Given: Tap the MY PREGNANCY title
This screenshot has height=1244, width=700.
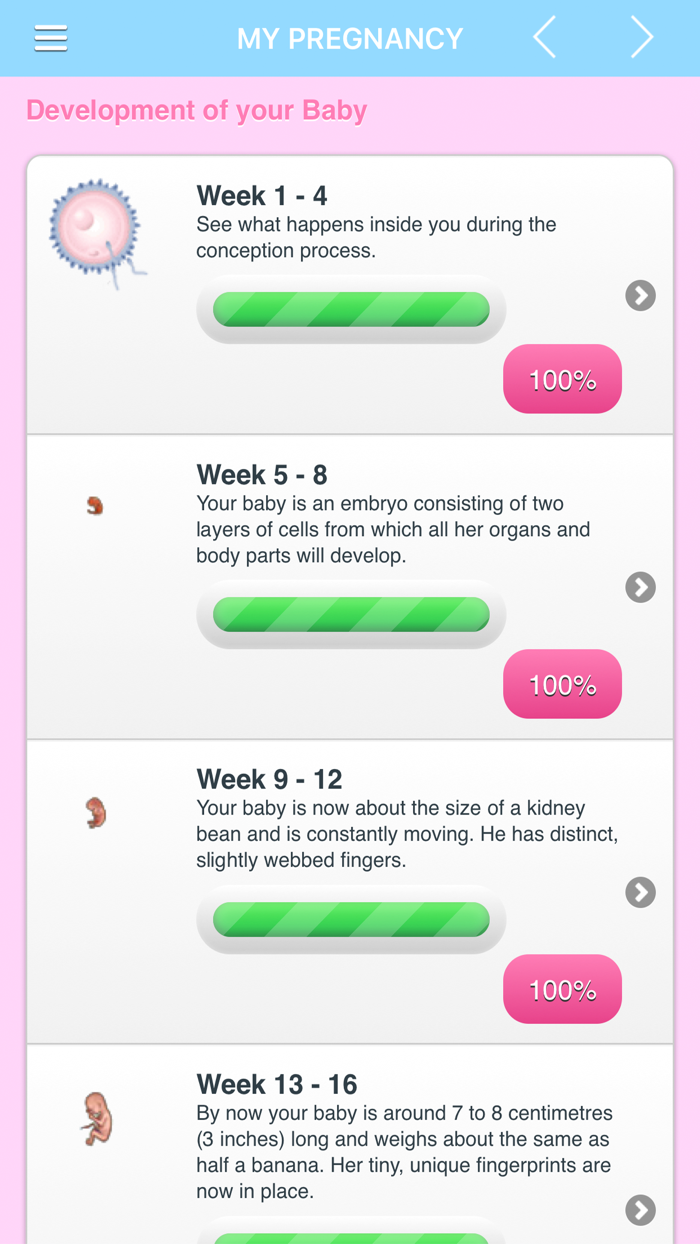Looking at the screenshot, I should click(350, 39).
